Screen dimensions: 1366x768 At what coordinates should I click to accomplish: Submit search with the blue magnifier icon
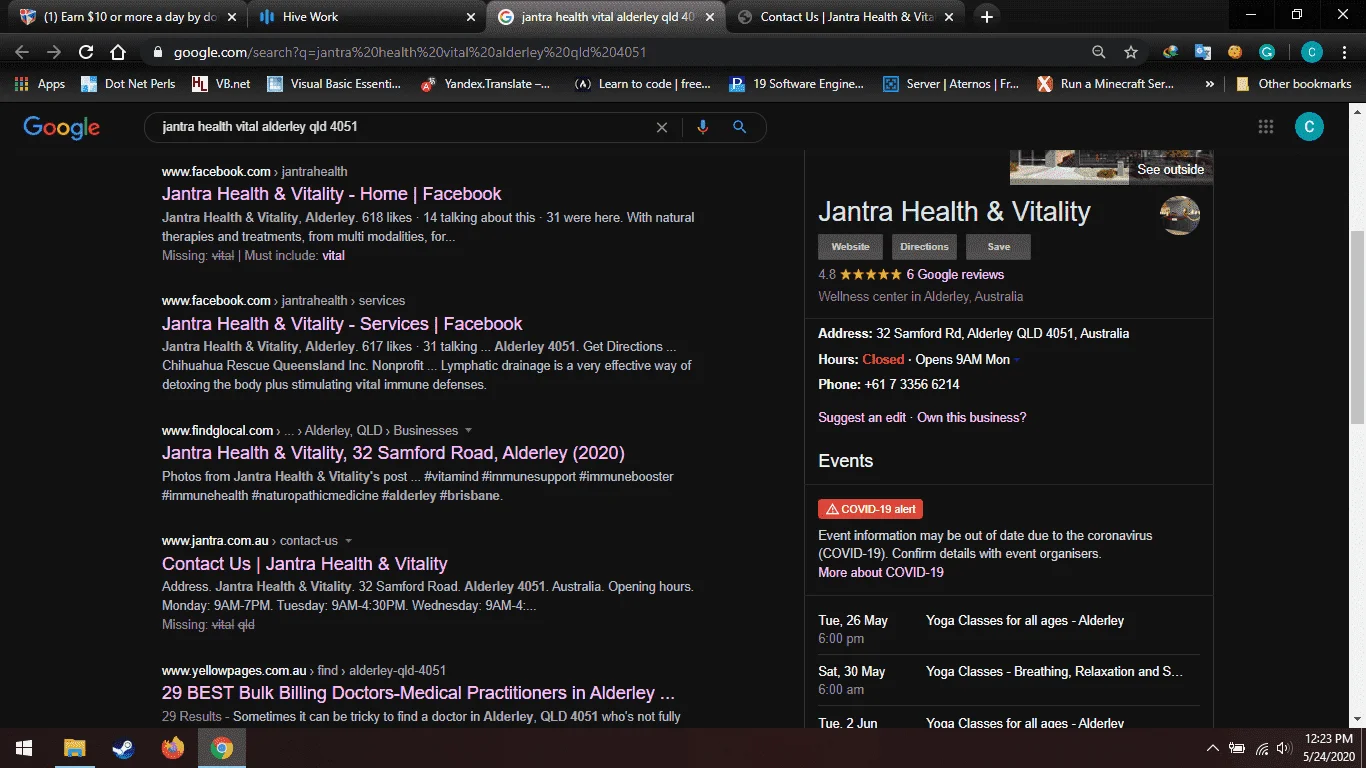[740, 127]
